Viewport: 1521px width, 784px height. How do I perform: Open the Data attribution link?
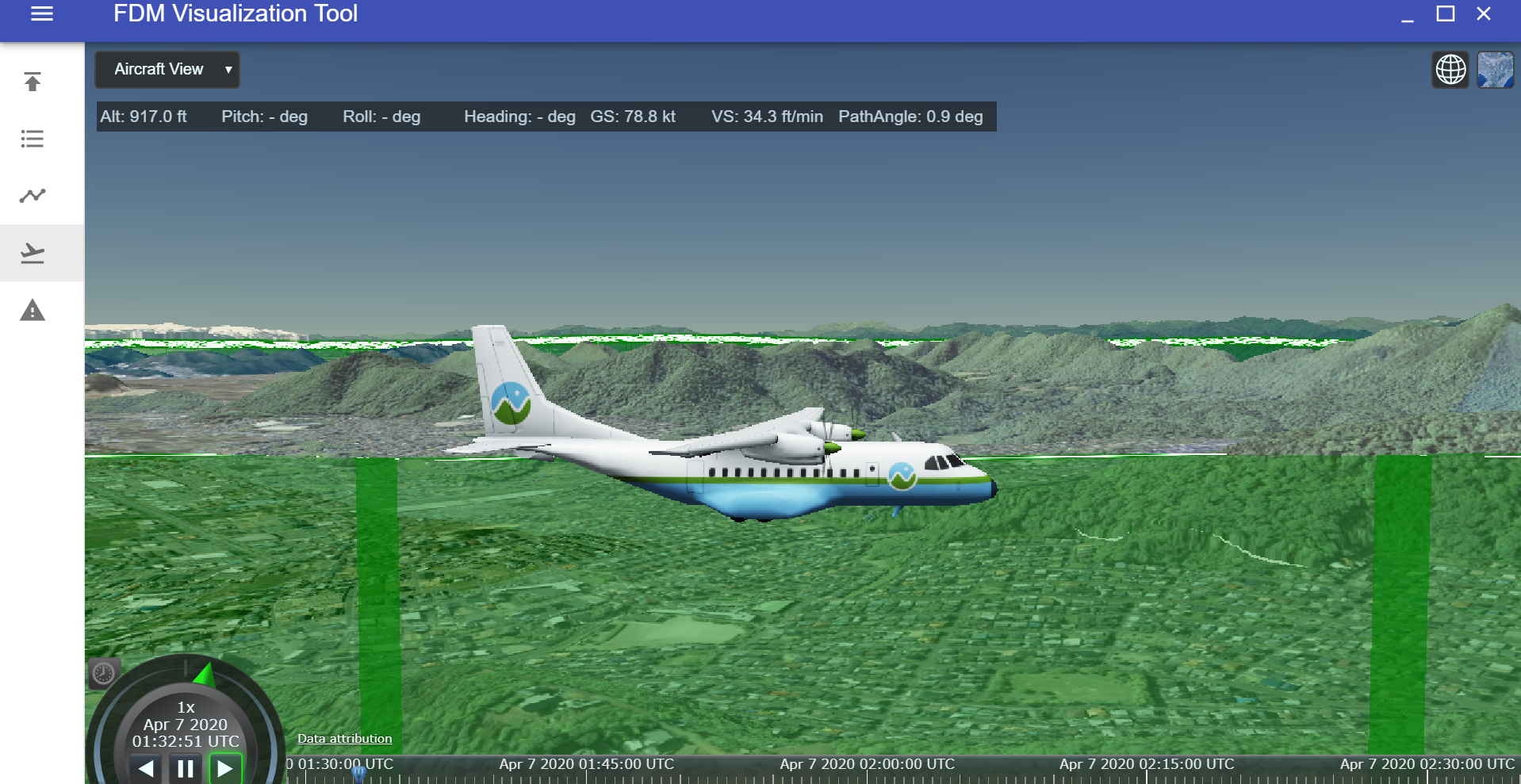344,739
